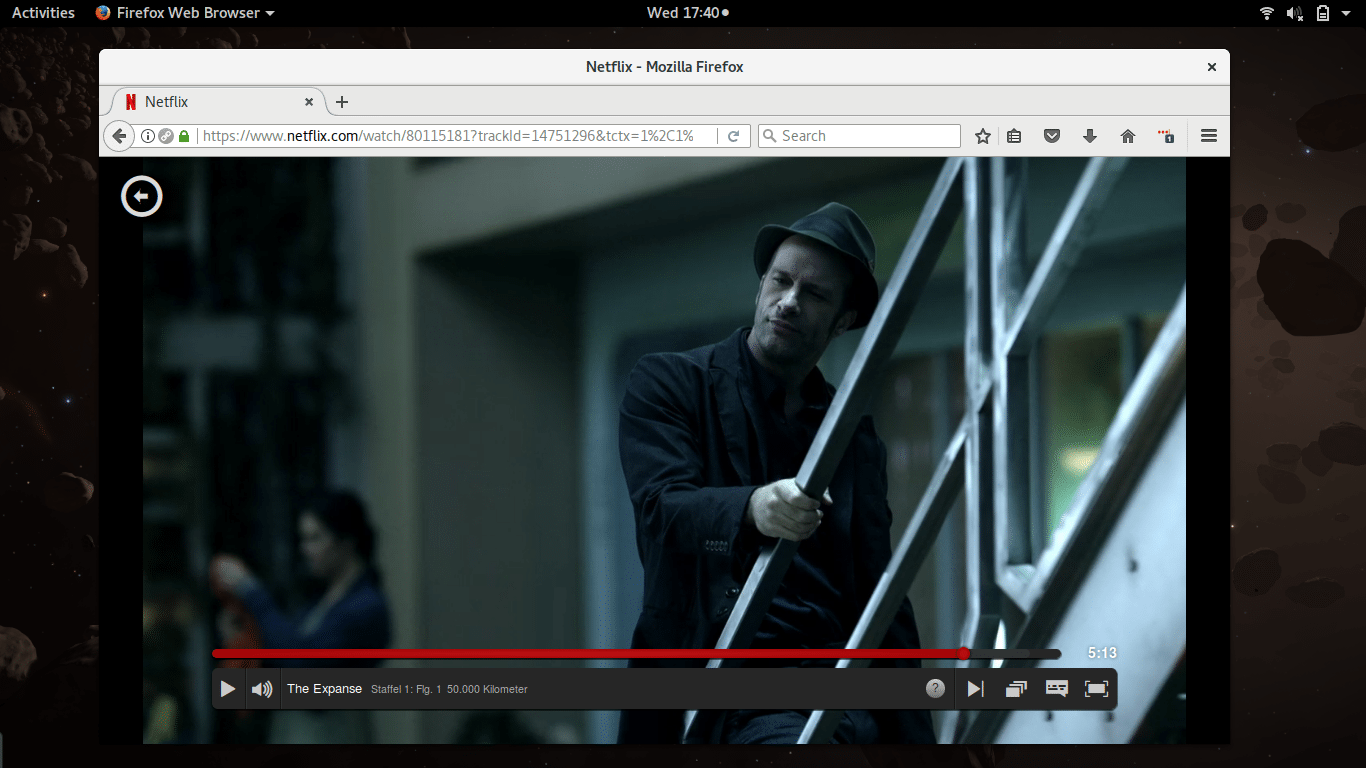Image resolution: width=1366 pixels, height=768 pixels.
Task: Open the episodes list icon
Action: click(1016, 689)
